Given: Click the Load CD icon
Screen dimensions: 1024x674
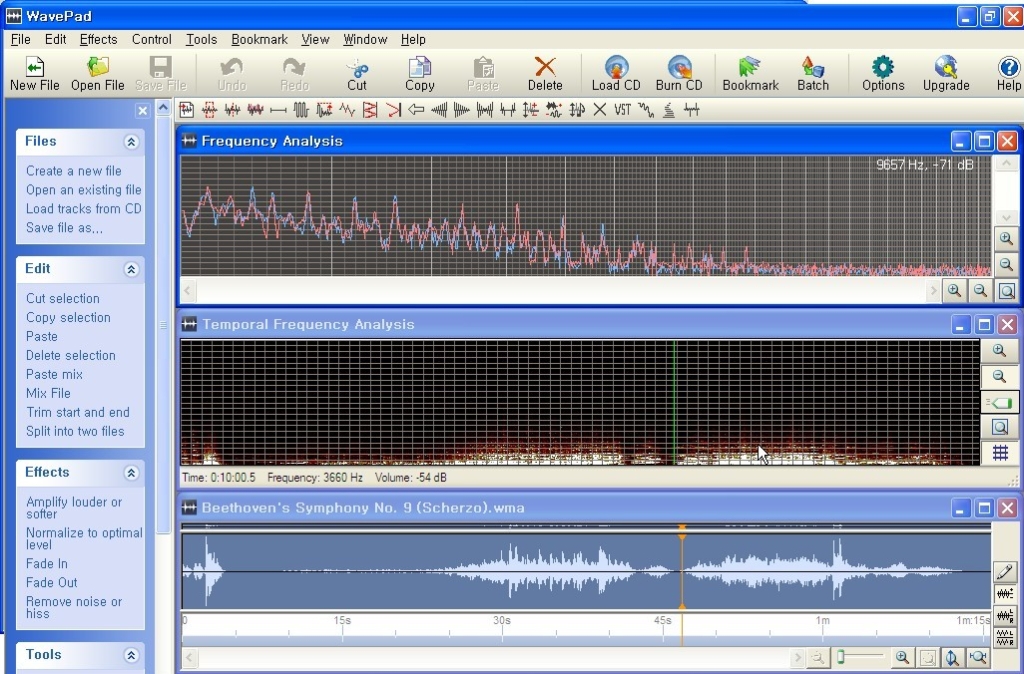Looking at the screenshot, I should (616, 73).
